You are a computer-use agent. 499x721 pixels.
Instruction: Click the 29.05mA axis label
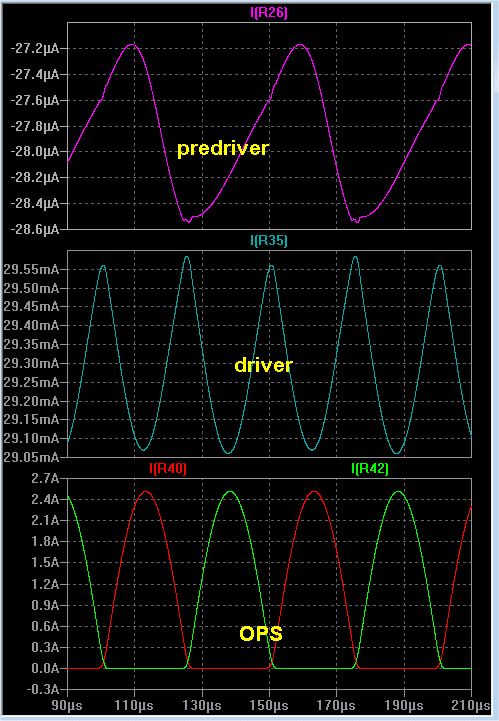click(x=32, y=457)
